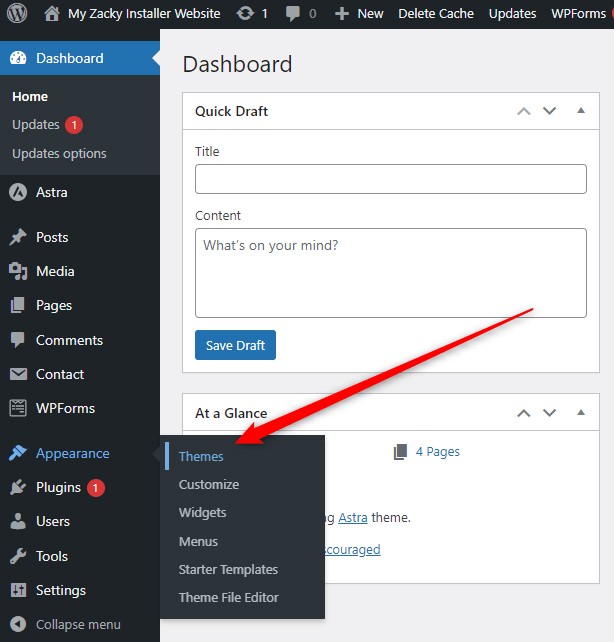Click the Tools wrench icon

click(x=18, y=556)
